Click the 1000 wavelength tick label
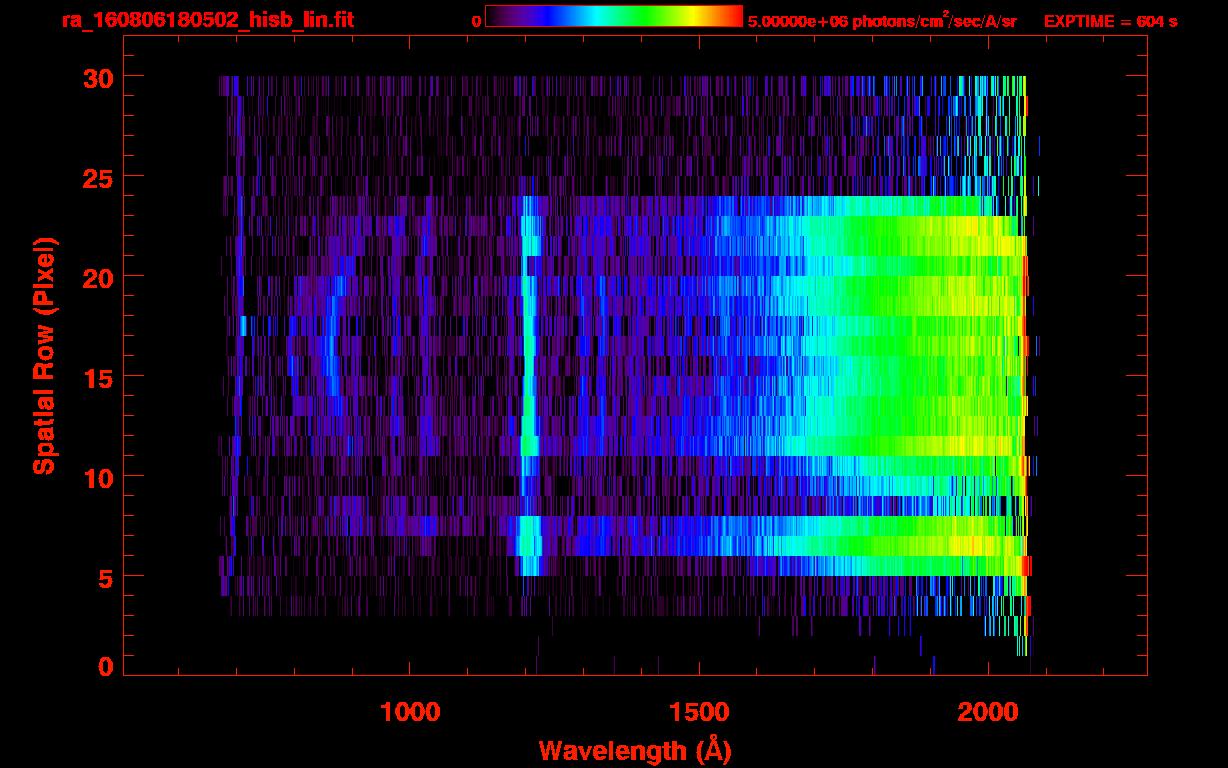Image resolution: width=1228 pixels, height=768 pixels. pos(410,712)
